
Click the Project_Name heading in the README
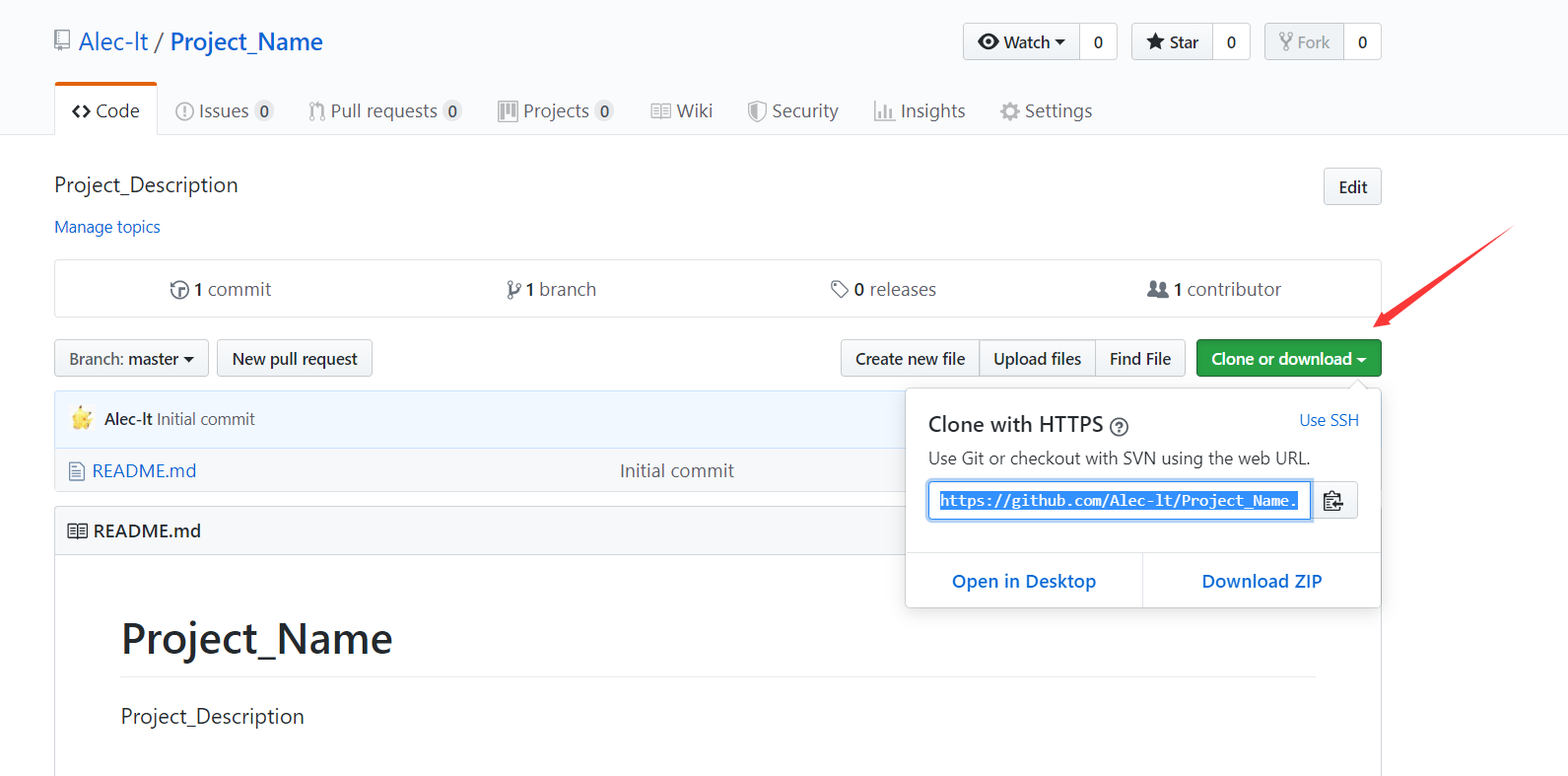pyautogui.click(x=257, y=639)
